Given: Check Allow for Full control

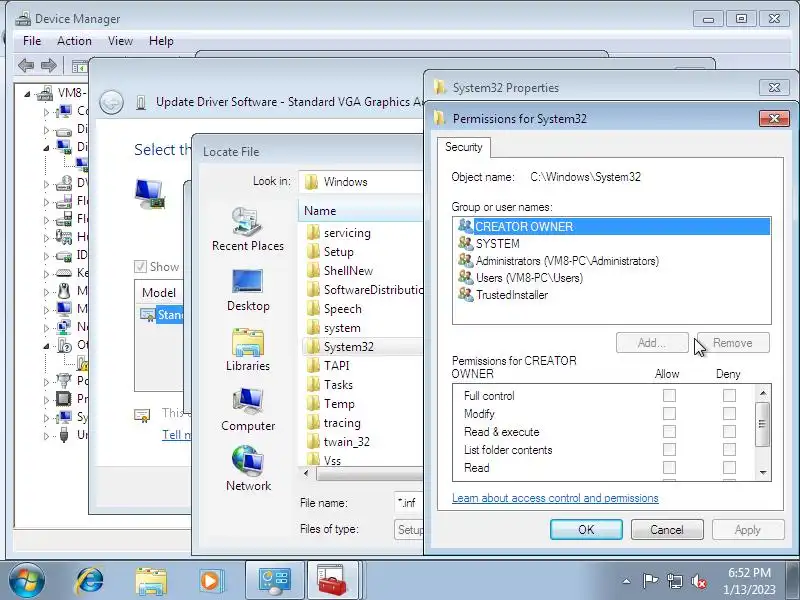Looking at the screenshot, I should pos(669,395).
